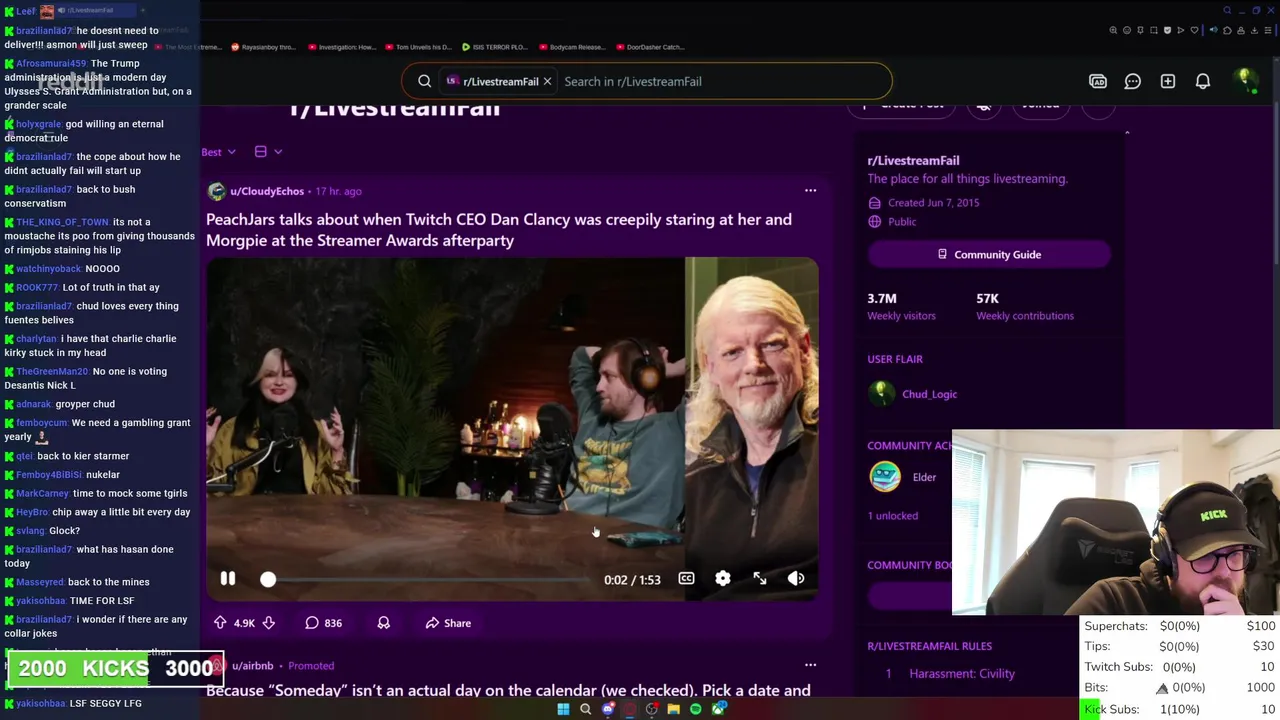1280x720 pixels.
Task: Click the video progress scrubber handle
Action: click(x=268, y=579)
